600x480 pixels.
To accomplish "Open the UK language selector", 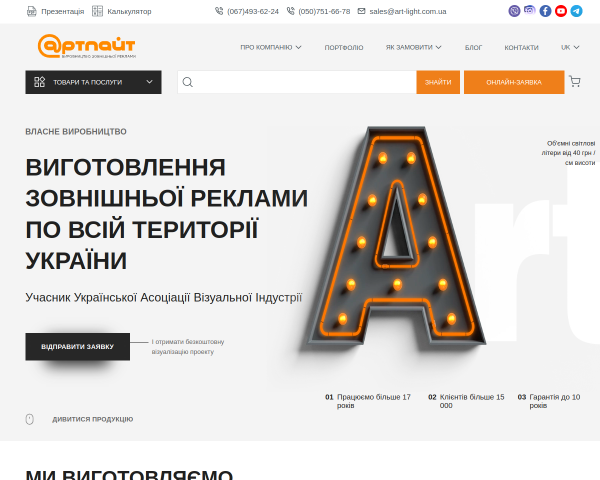I will click(x=570, y=47).
